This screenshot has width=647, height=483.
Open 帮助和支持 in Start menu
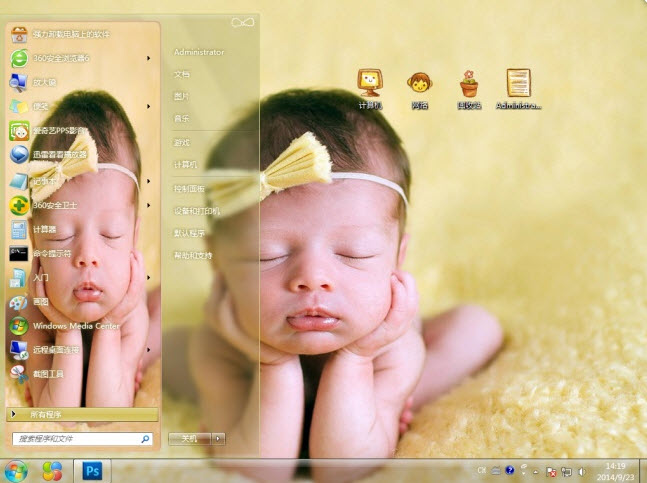click(x=193, y=255)
